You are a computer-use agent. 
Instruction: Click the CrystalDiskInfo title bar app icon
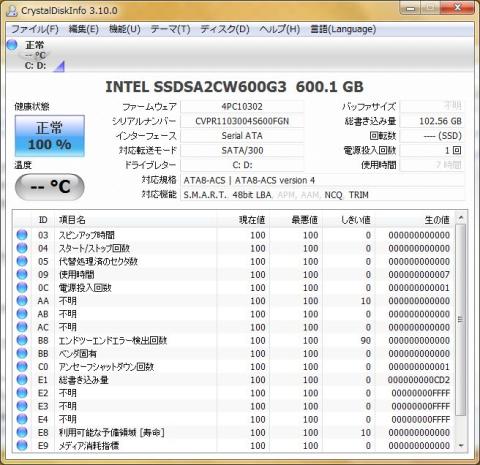click(12, 10)
